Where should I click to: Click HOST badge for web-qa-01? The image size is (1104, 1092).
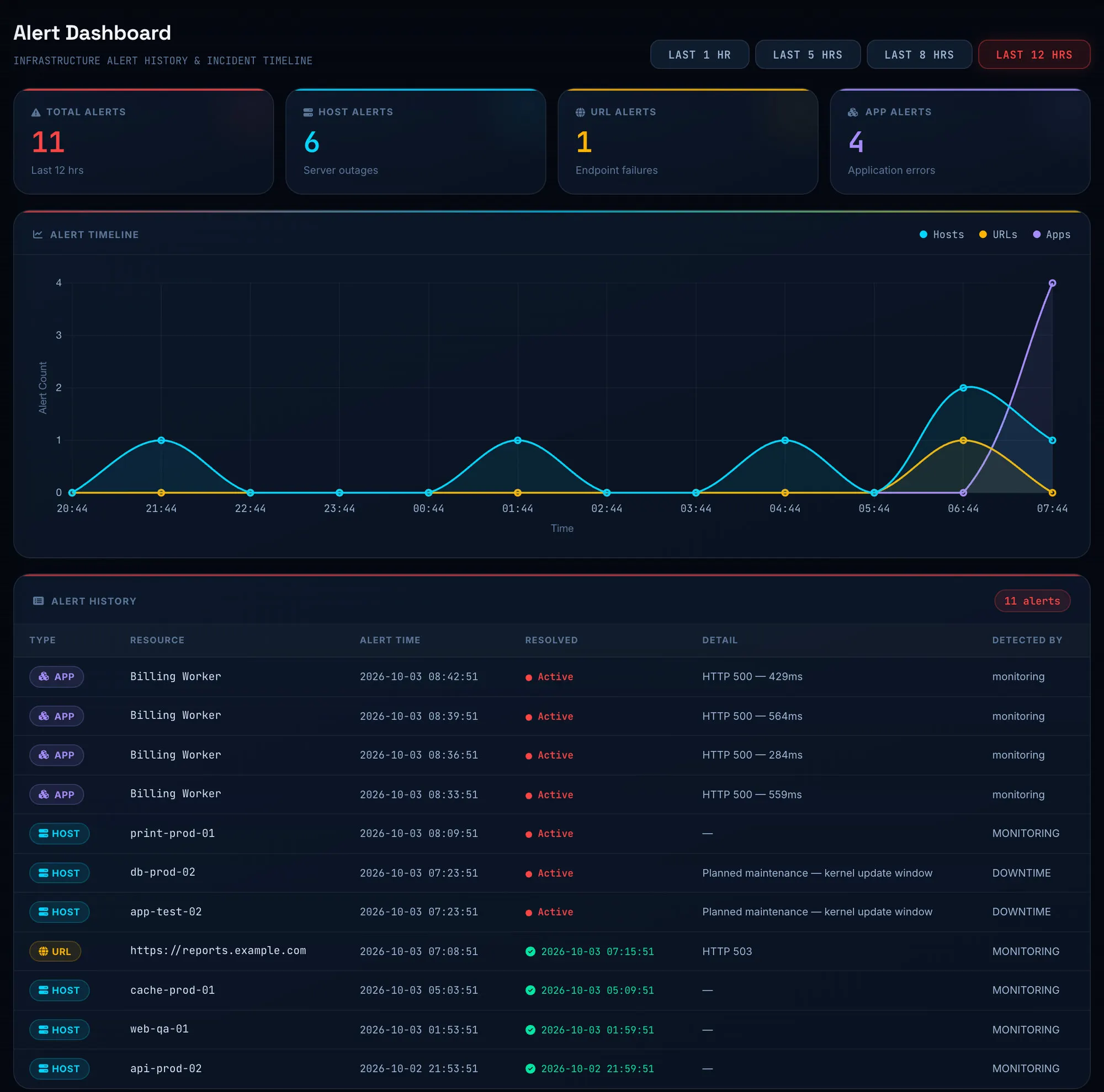pyautogui.click(x=60, y=1030)
